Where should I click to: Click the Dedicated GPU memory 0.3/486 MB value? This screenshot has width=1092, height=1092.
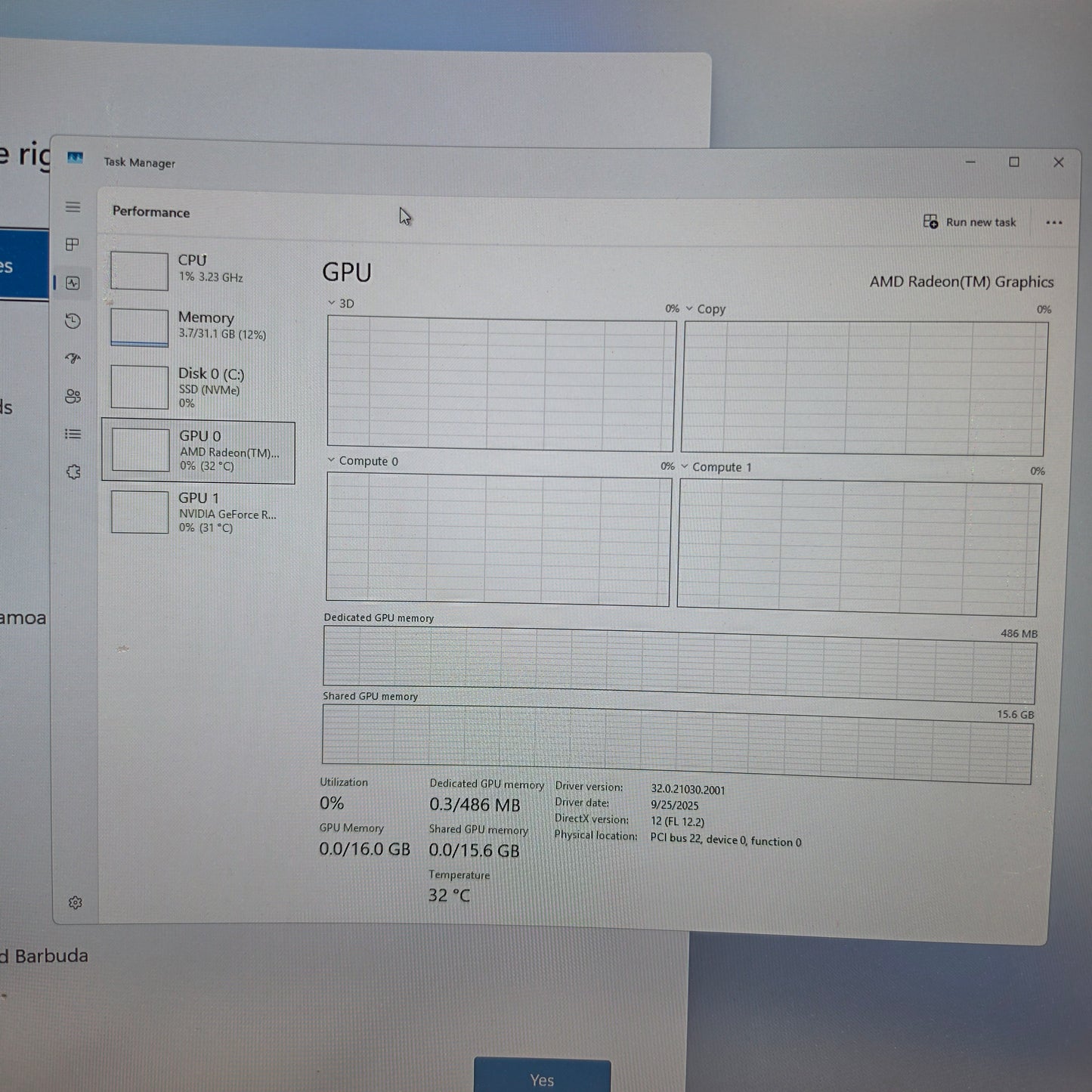475,805
